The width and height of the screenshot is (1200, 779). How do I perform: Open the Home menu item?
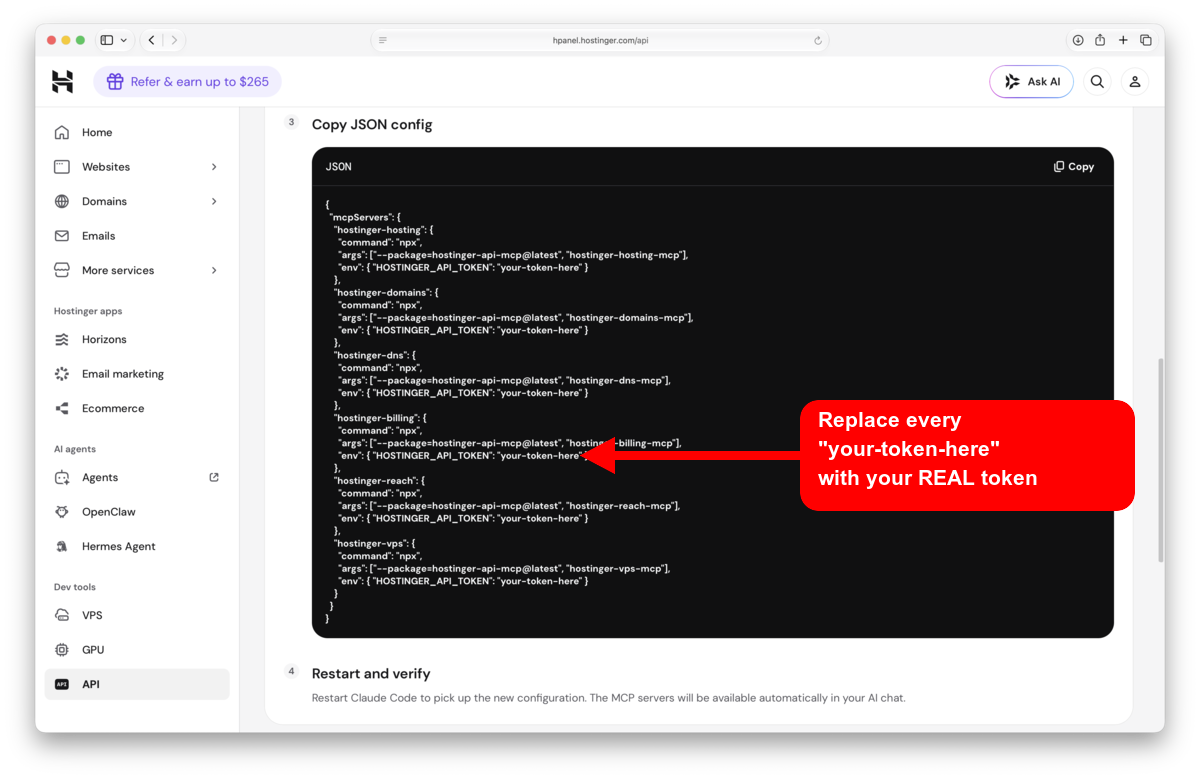point(137,132)
